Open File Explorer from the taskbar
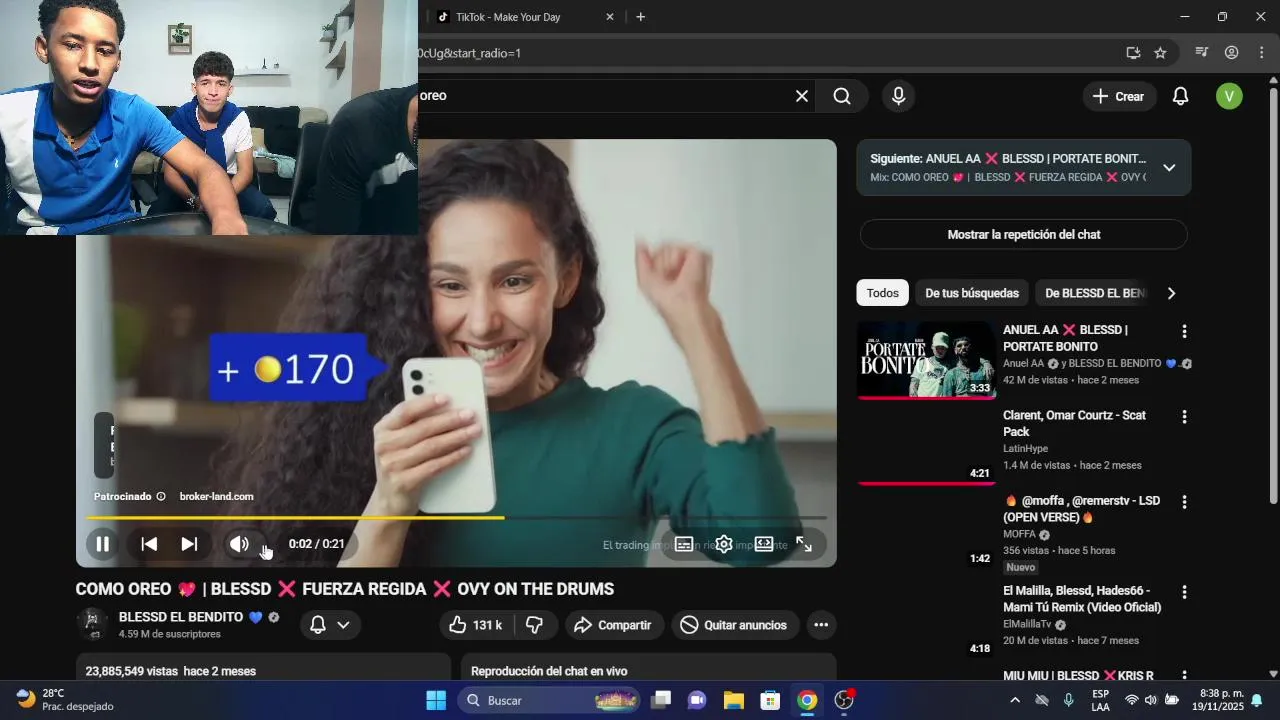The width and height of the screenshot is (1280, 720). [734, 700]
